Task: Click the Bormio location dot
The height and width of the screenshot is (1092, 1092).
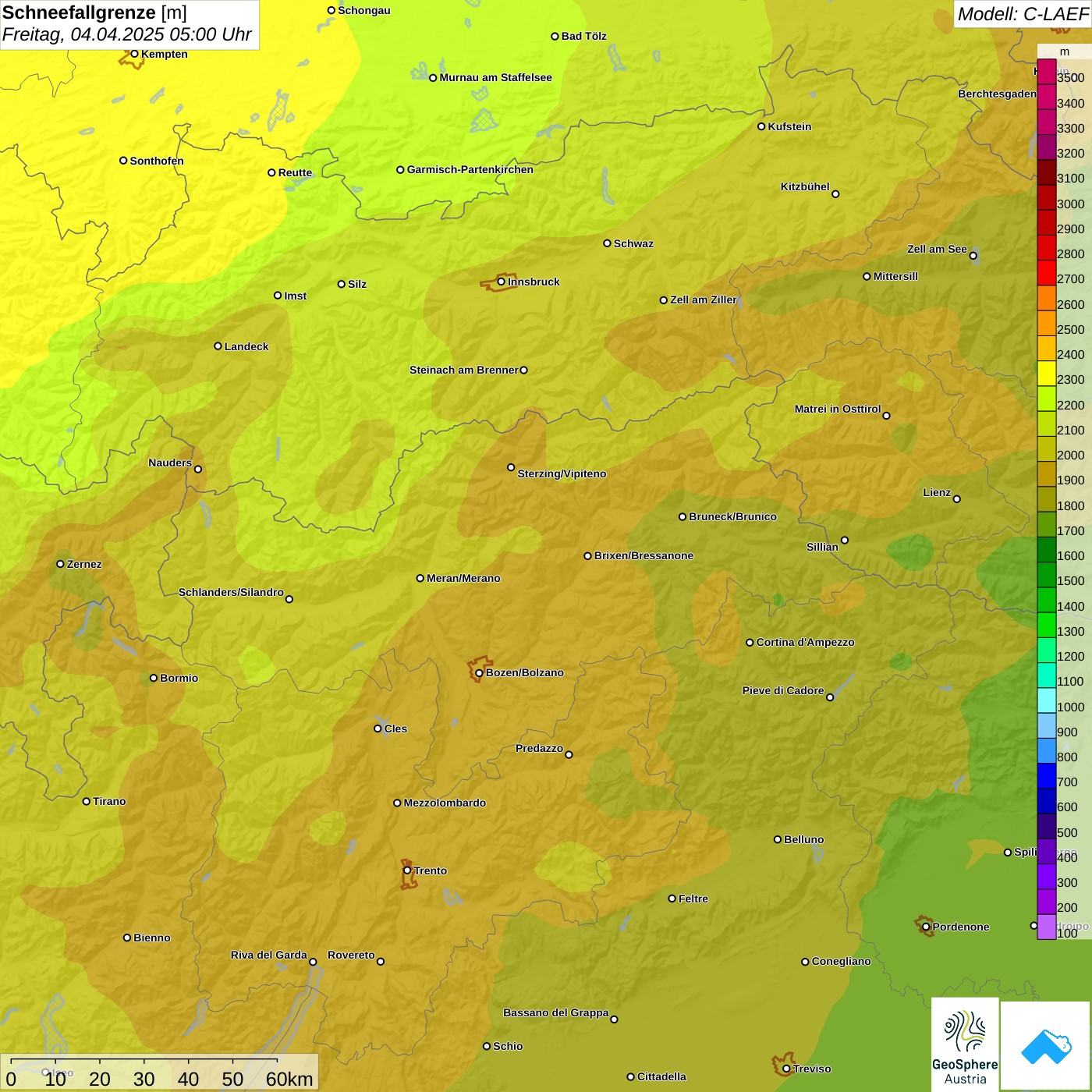Action: pyautogui.click(x=154, y=678)
